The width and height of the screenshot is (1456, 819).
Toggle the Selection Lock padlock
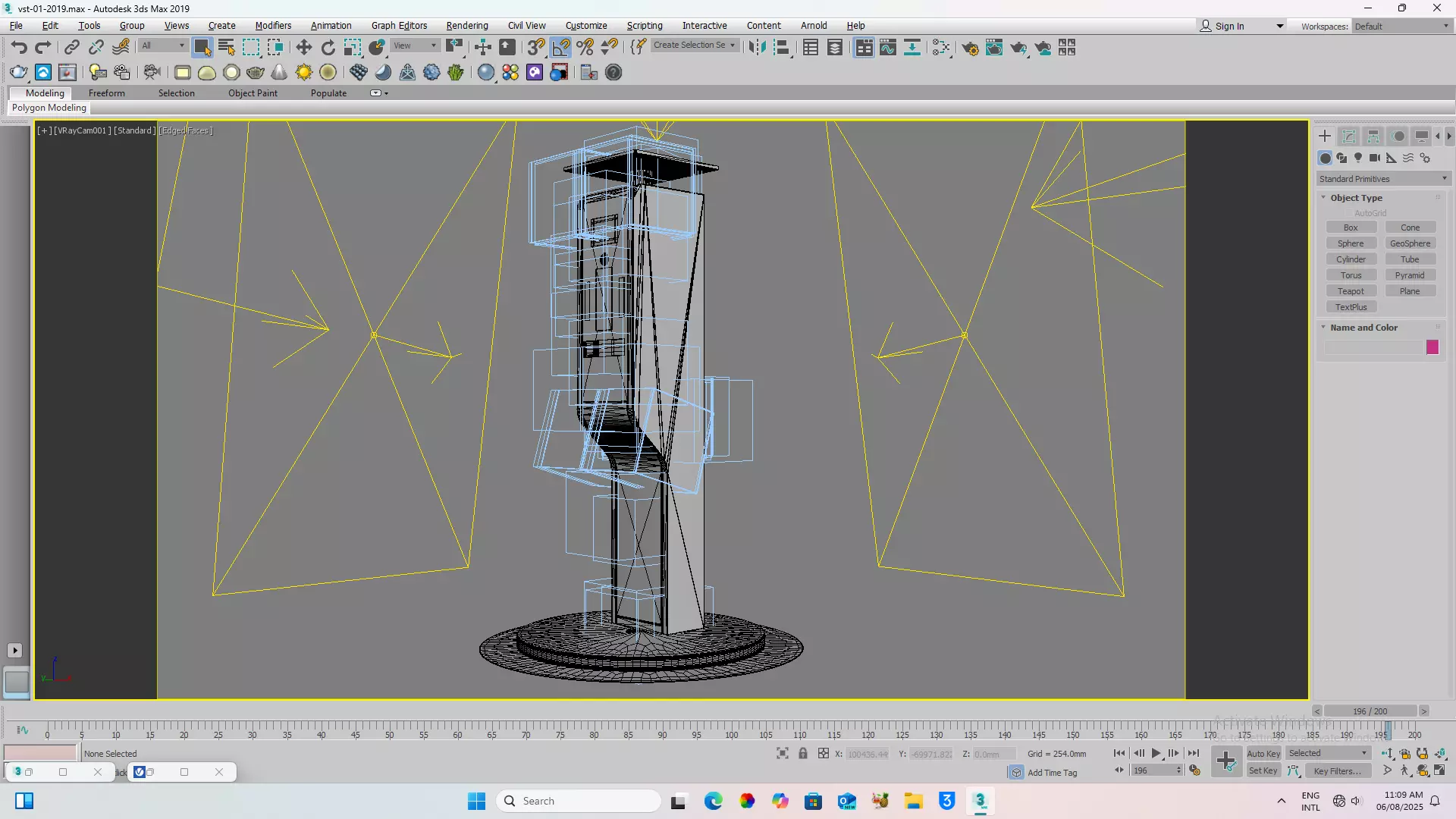pyautogui.click(x=802, y=753)
